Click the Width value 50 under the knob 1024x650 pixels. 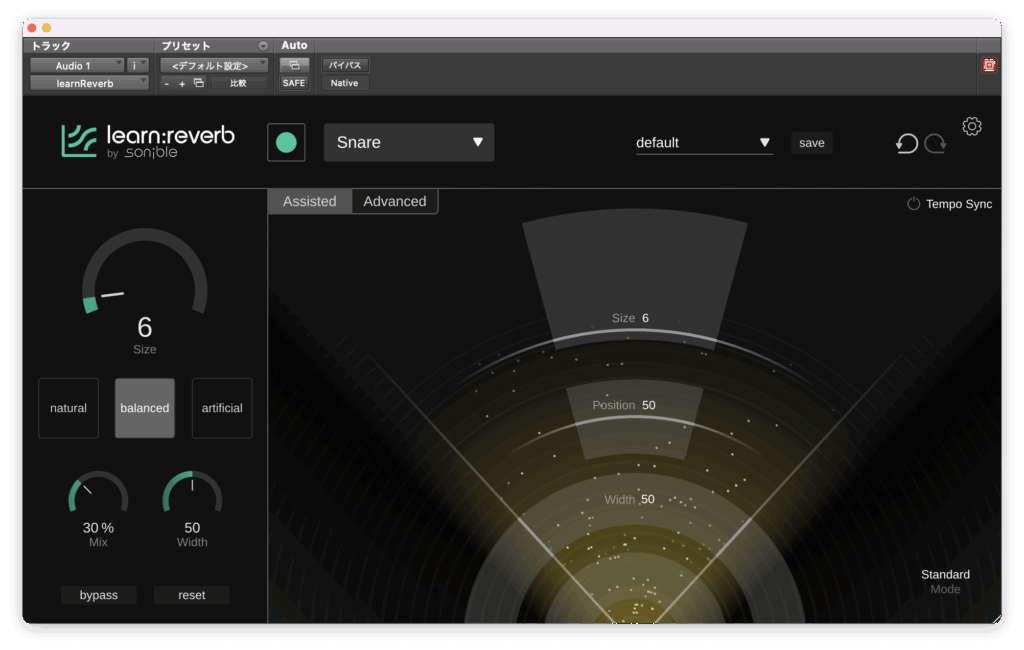tap(192, 528)
